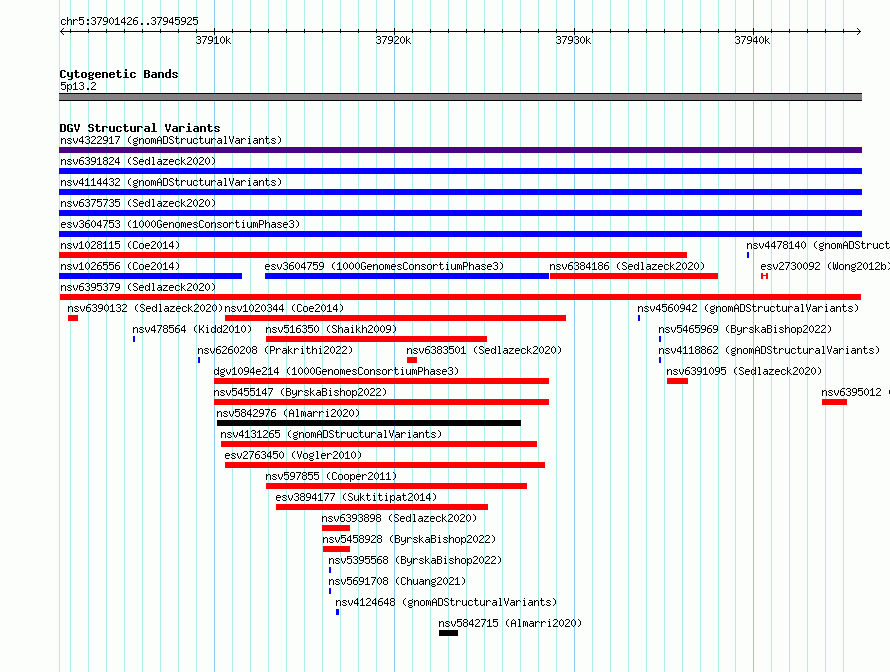Click the nsv4322917 gnomAD variant label
This screenshot has height=672, width=890.
point(171,140)
